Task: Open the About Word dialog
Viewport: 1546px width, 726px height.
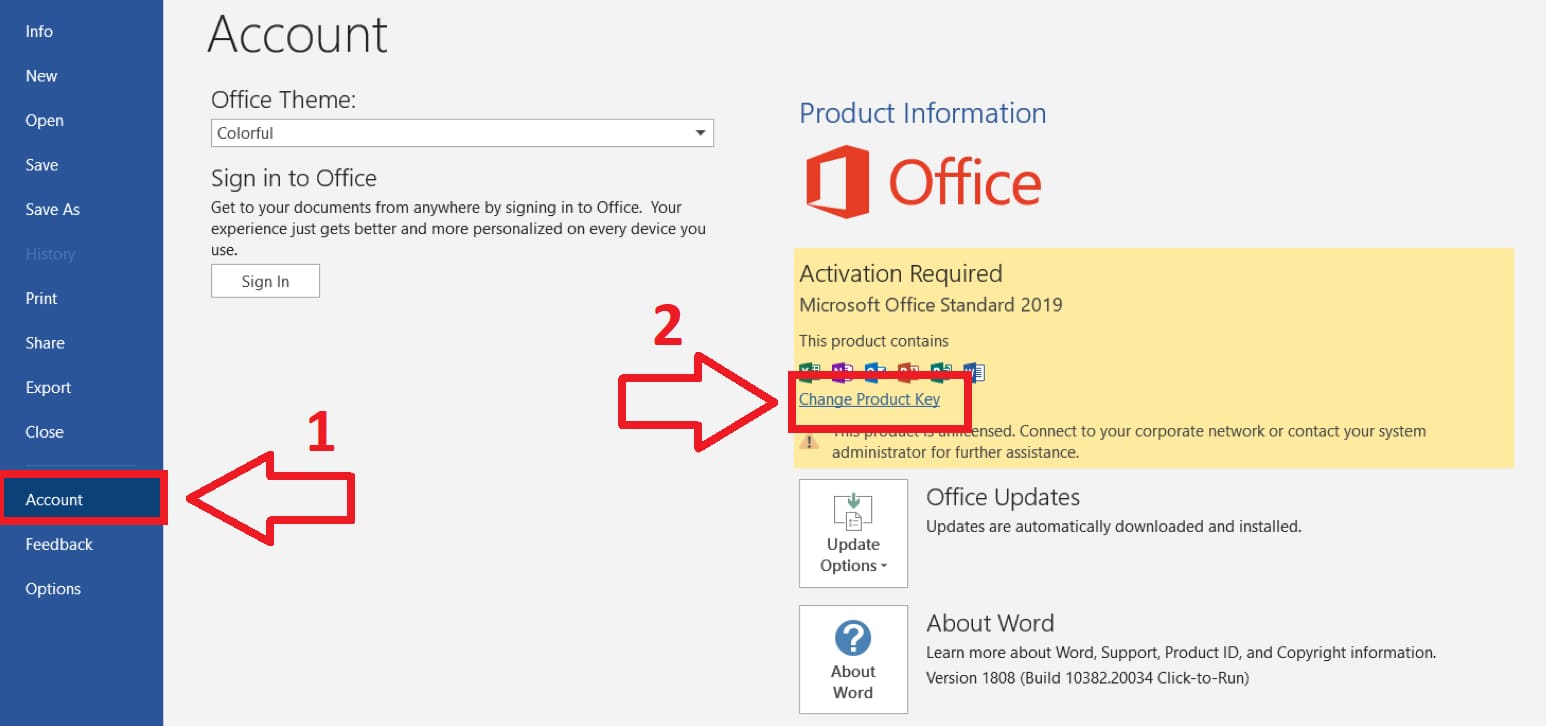Action: coord(853,659)
